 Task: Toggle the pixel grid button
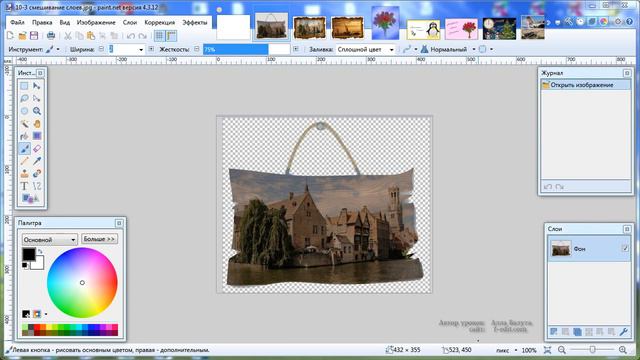159,36
